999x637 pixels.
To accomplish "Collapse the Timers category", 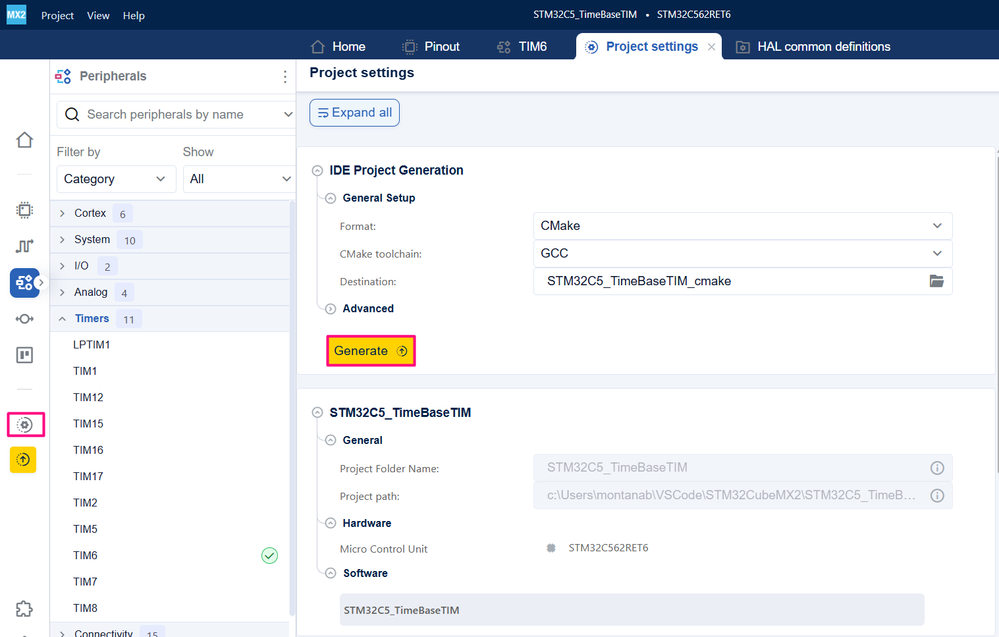I will (x=62, y=318).
